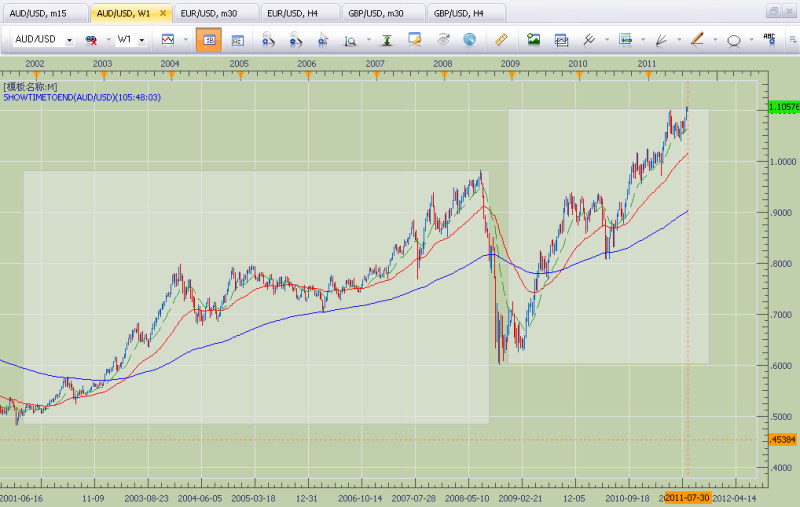Select the ABC text label tool
Screen dimensions: 800x507
coord(769,39)
